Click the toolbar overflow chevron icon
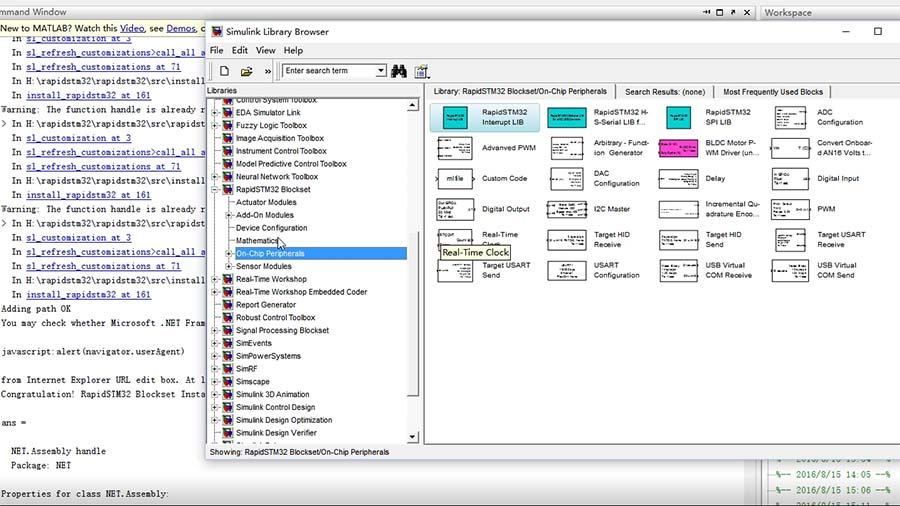Viewport: 900px width, 506px height. (x=267, y=72)
